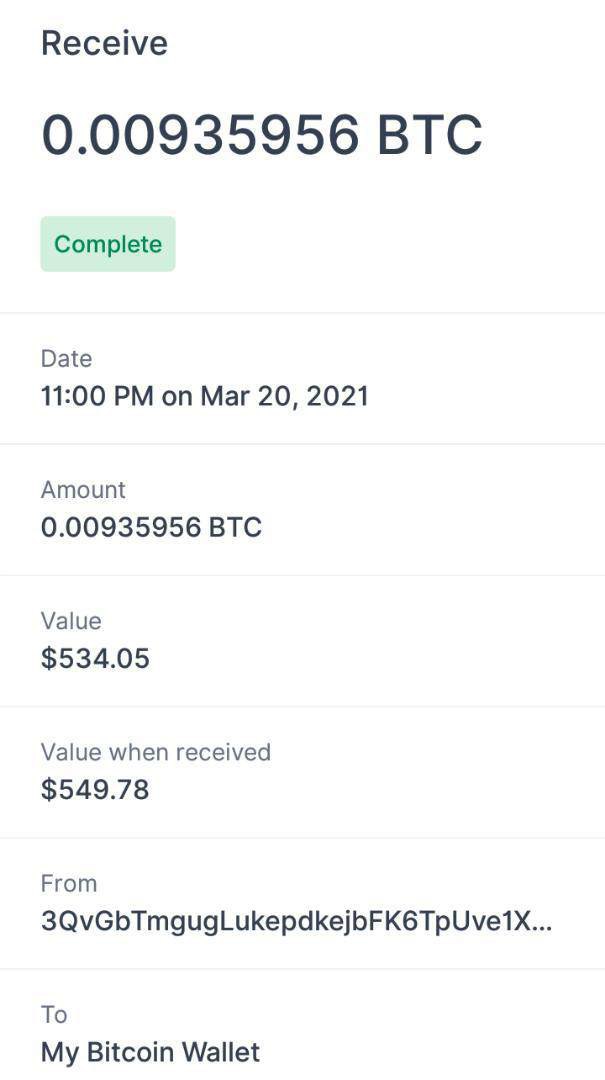This screenshot has width=605, height=1080.
Task: Click the green Complete status badge
Action: click(108, 244)
